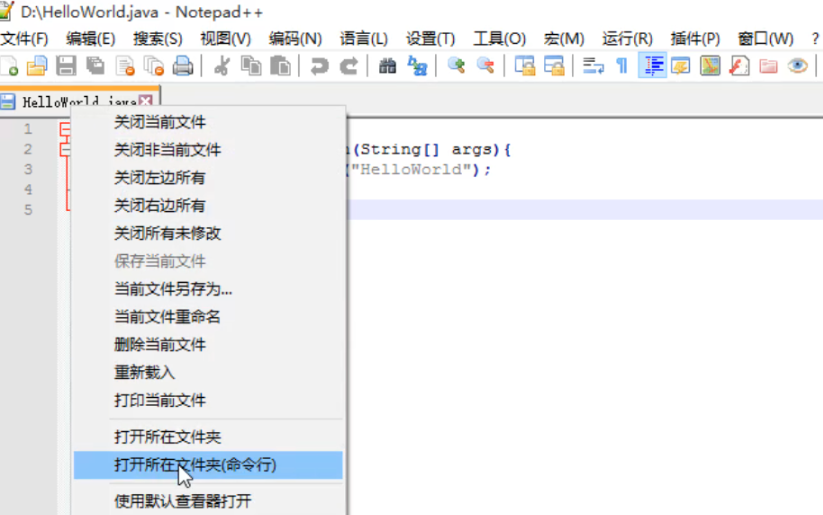Viewport: 823px width, 515px height.
Task: Click the Undo arrow icon
Action: coord(319,66)
